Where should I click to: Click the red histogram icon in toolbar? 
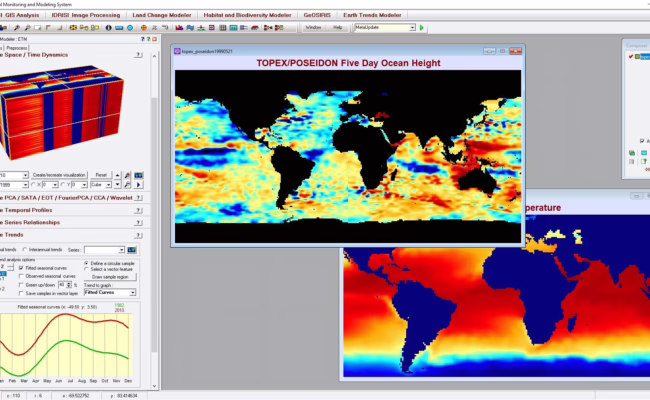click(x=179, y=28)
